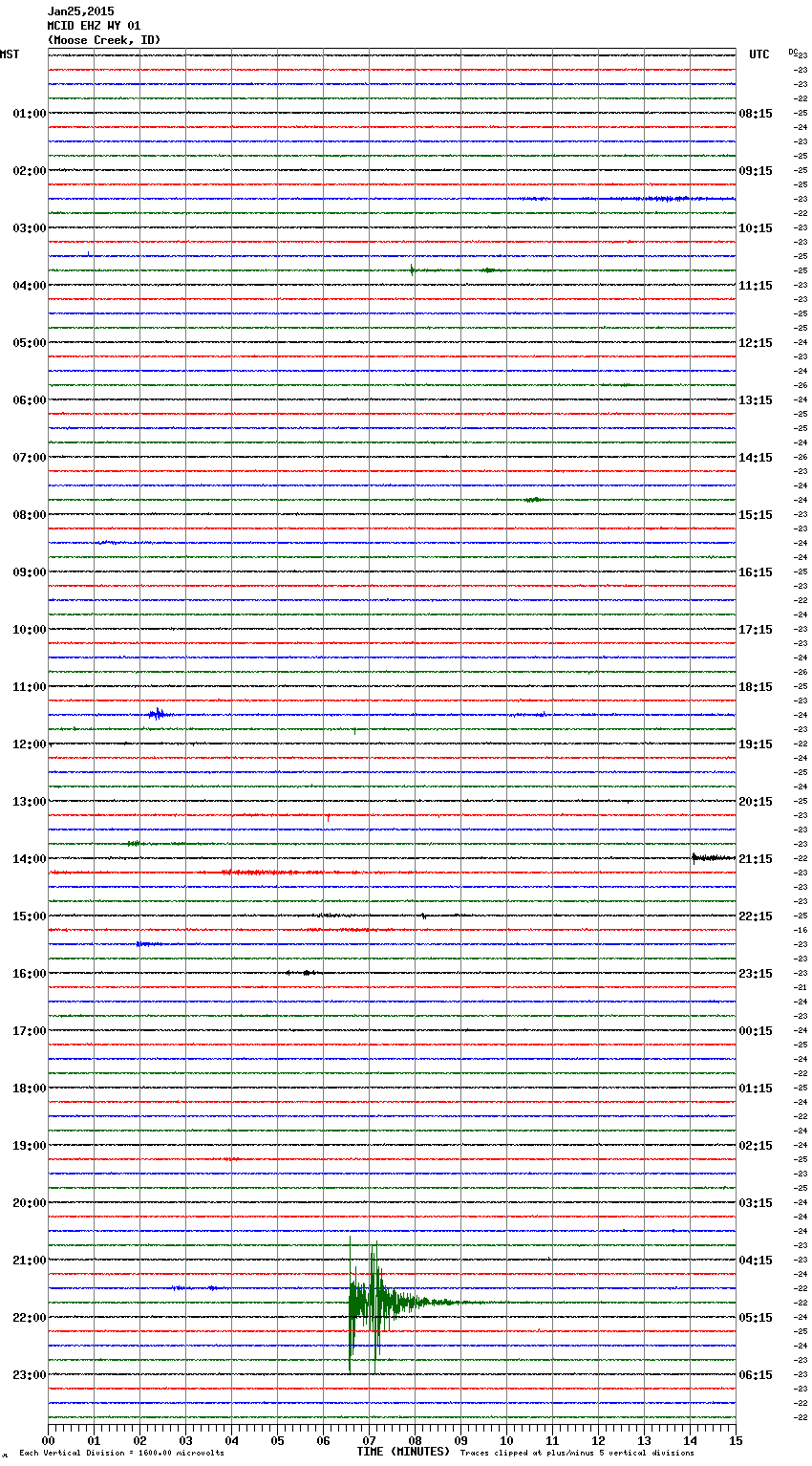Click the 04:15 UTC time label
This screenshot has width=812, height=1466.
756,1261
